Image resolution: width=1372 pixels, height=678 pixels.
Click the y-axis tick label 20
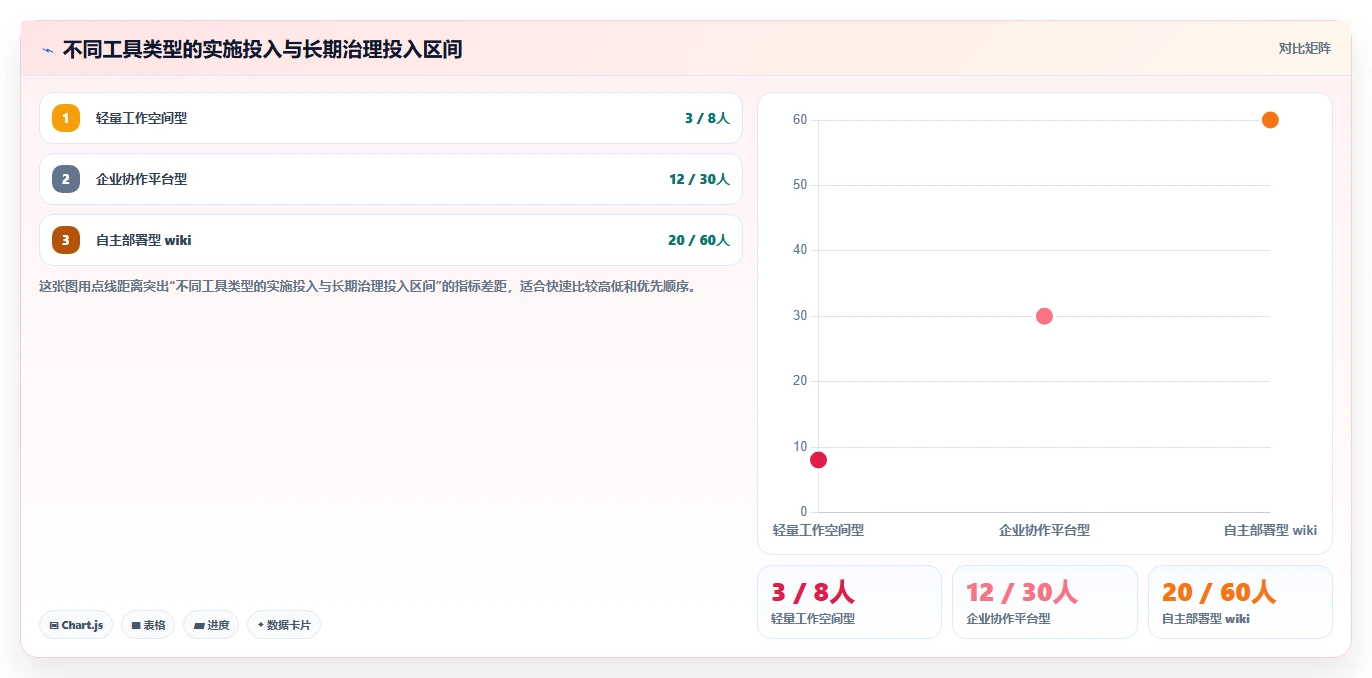click(x=800, y=381)
